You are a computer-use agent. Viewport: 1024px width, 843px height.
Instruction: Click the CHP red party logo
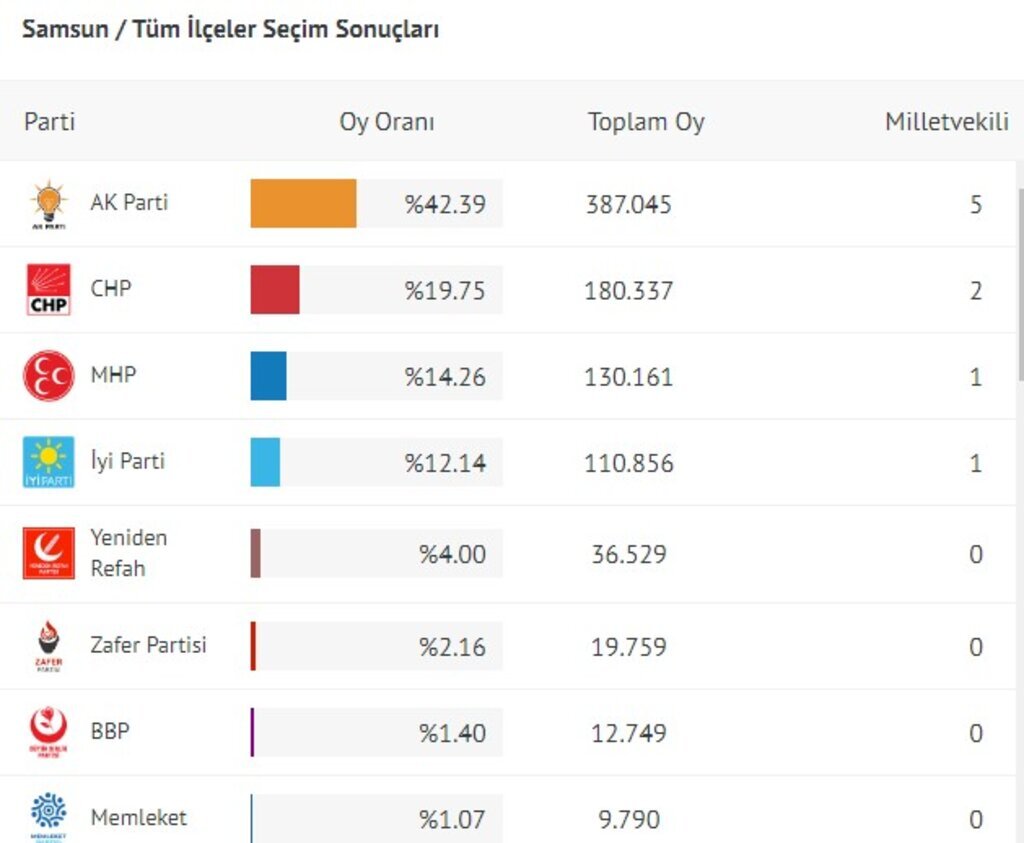(48, 290)
